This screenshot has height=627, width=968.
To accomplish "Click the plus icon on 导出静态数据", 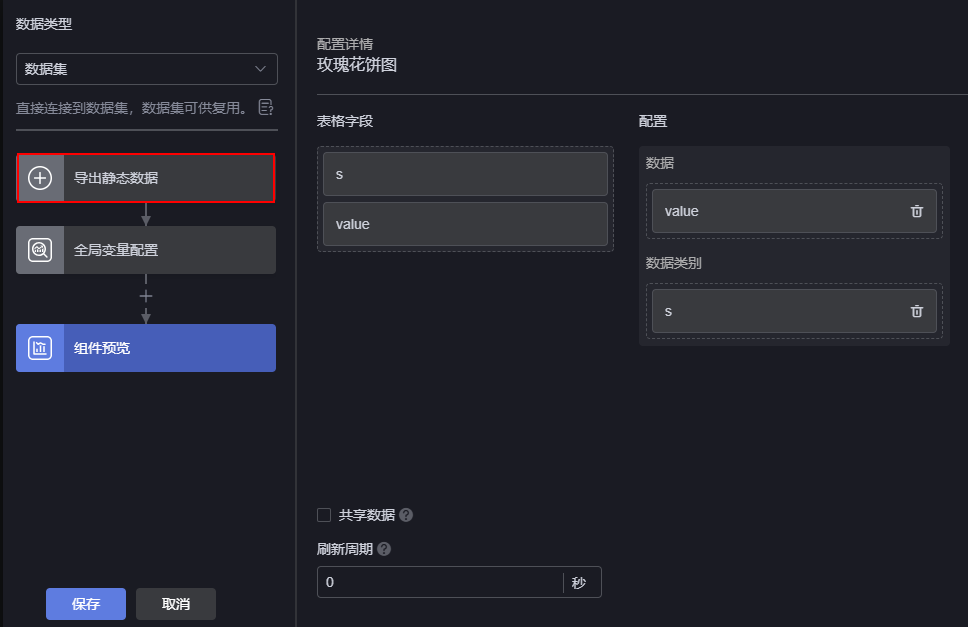I will 40,178.
